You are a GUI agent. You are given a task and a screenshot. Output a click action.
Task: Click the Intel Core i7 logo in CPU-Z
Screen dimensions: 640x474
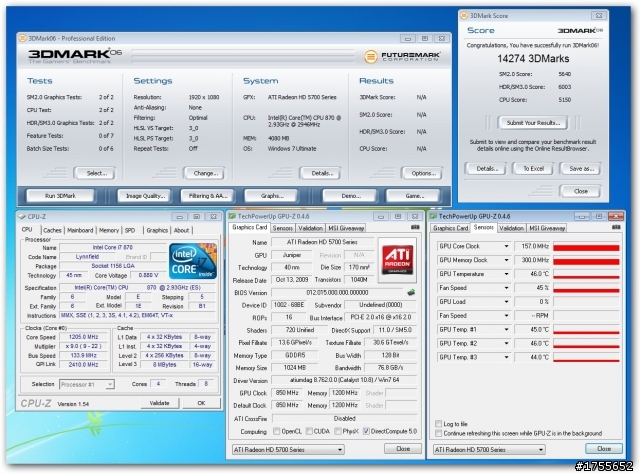tap(193, 261)
